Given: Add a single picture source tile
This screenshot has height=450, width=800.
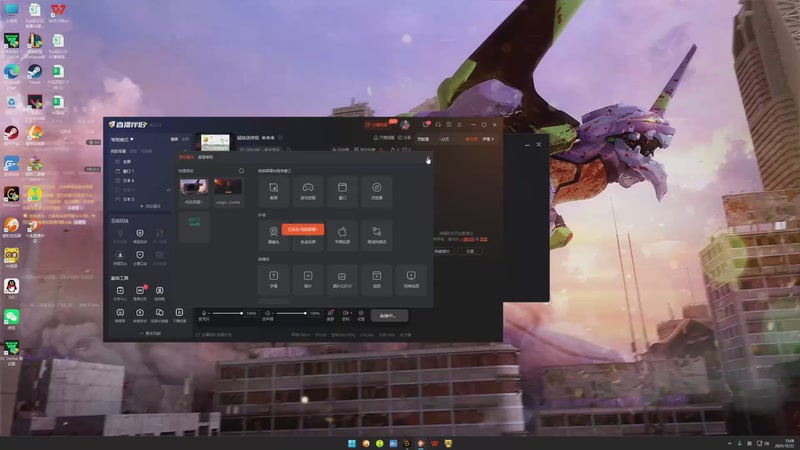Looking at the screenshot, I should [308, 279].
